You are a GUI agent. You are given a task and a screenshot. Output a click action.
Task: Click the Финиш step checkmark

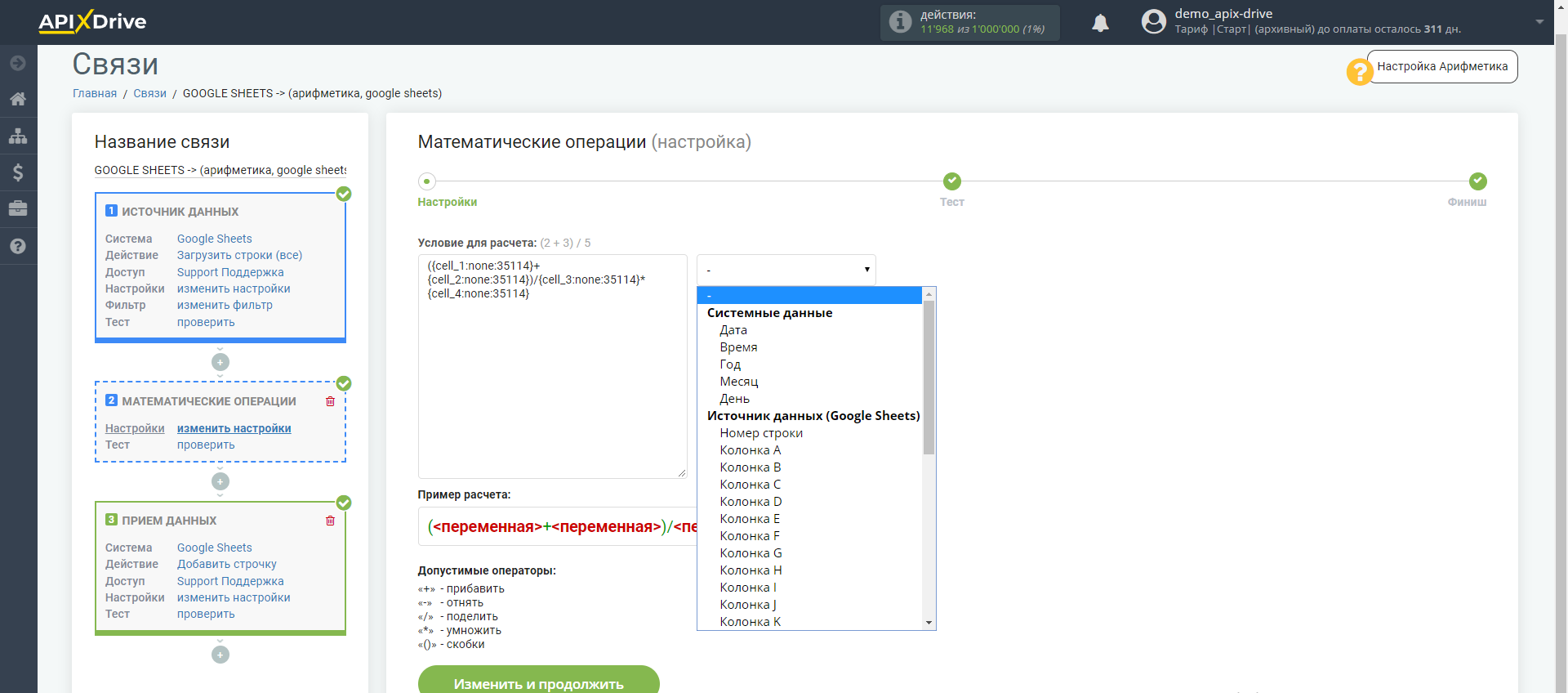click(1478, 181)
